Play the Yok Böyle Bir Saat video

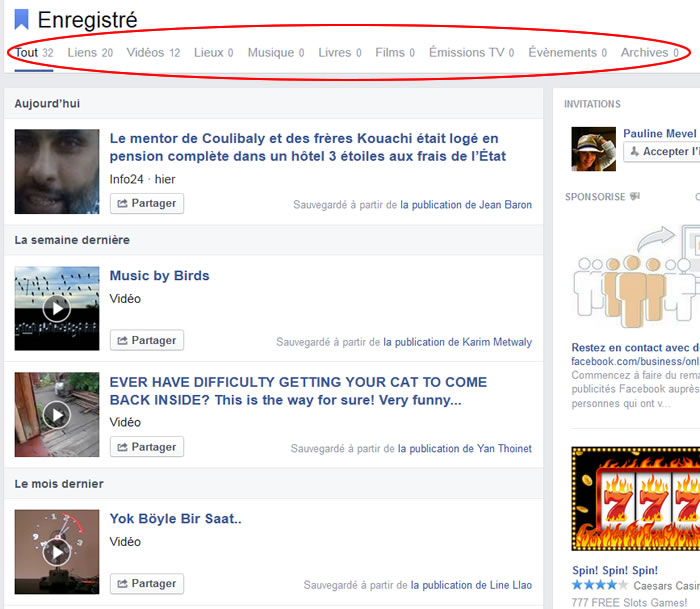coord(57,551)
